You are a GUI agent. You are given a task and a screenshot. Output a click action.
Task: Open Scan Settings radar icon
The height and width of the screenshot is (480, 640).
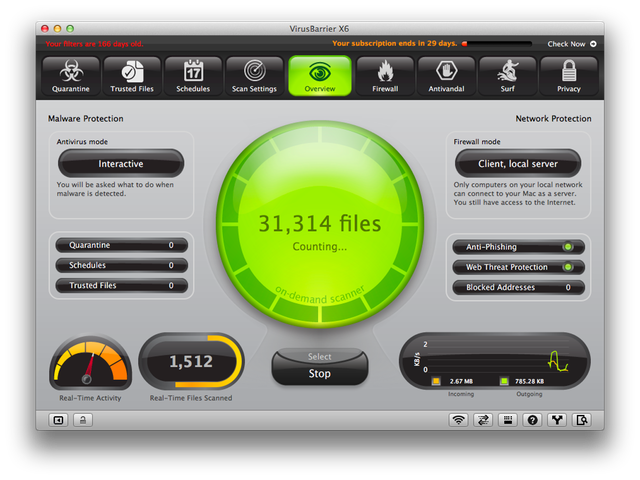[254, 76]
